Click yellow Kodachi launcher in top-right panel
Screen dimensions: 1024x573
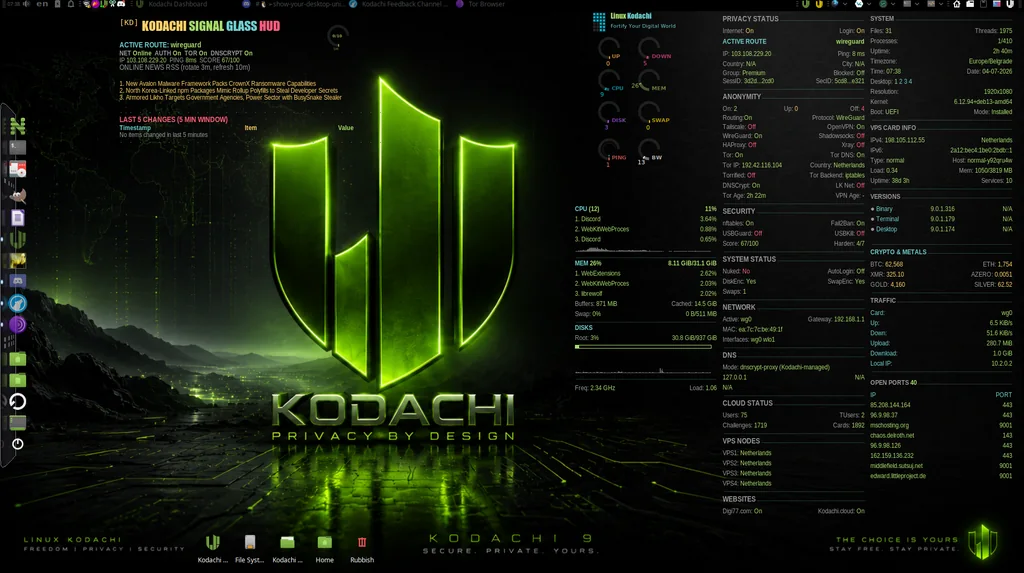tap(819, 4)
